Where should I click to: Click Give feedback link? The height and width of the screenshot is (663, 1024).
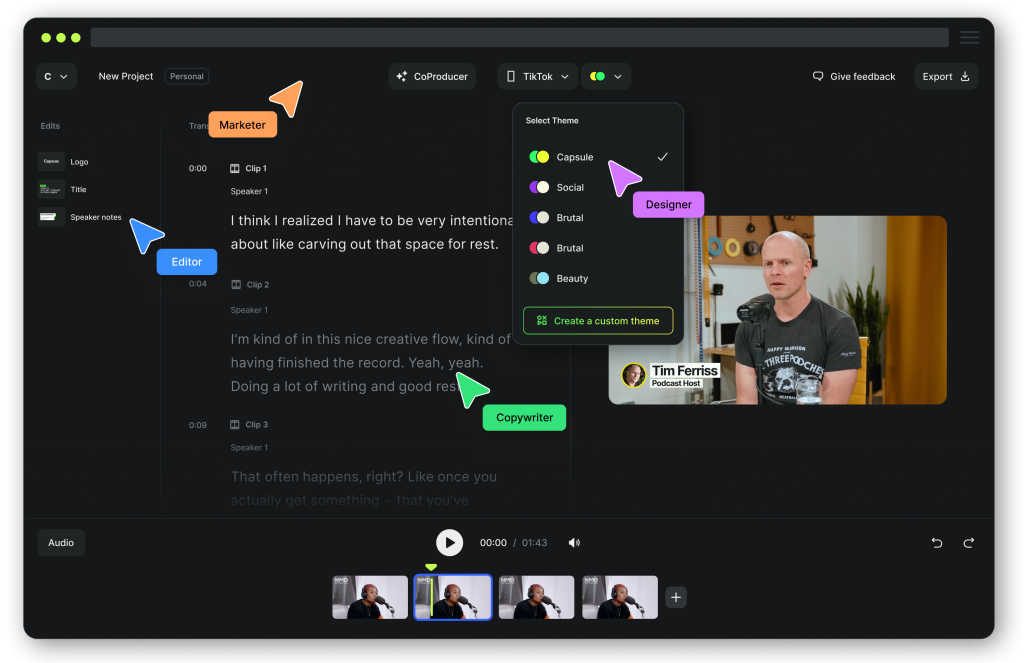[x=854, y=77]
